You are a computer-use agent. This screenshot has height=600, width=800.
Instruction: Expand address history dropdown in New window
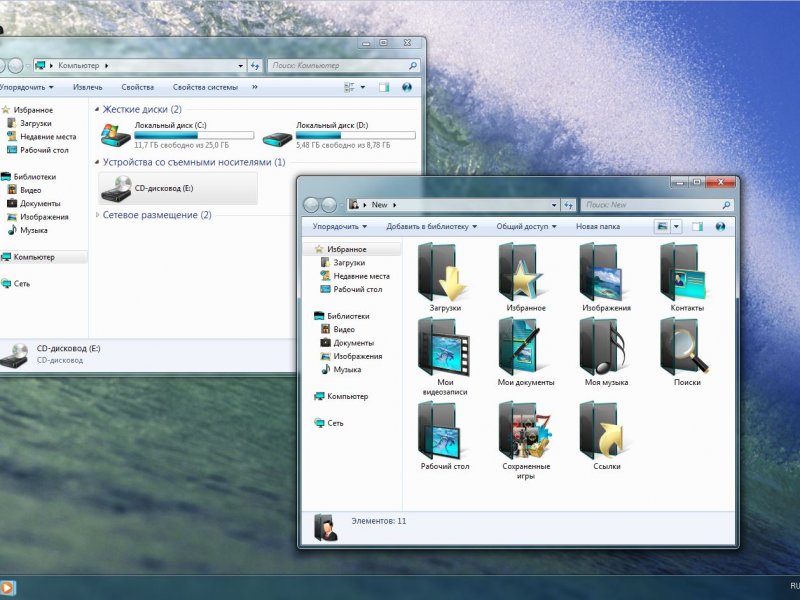554,205
